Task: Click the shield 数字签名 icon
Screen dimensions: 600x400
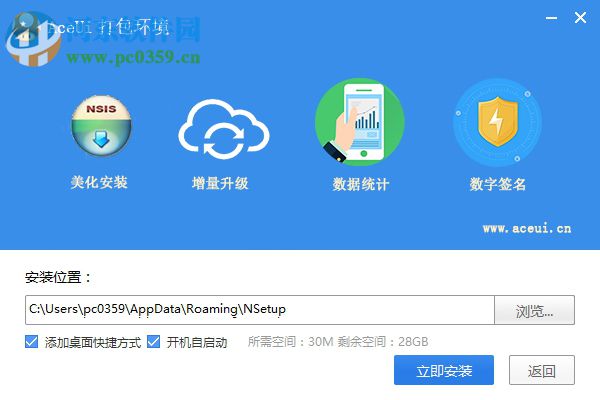Action: coord(497,122)
